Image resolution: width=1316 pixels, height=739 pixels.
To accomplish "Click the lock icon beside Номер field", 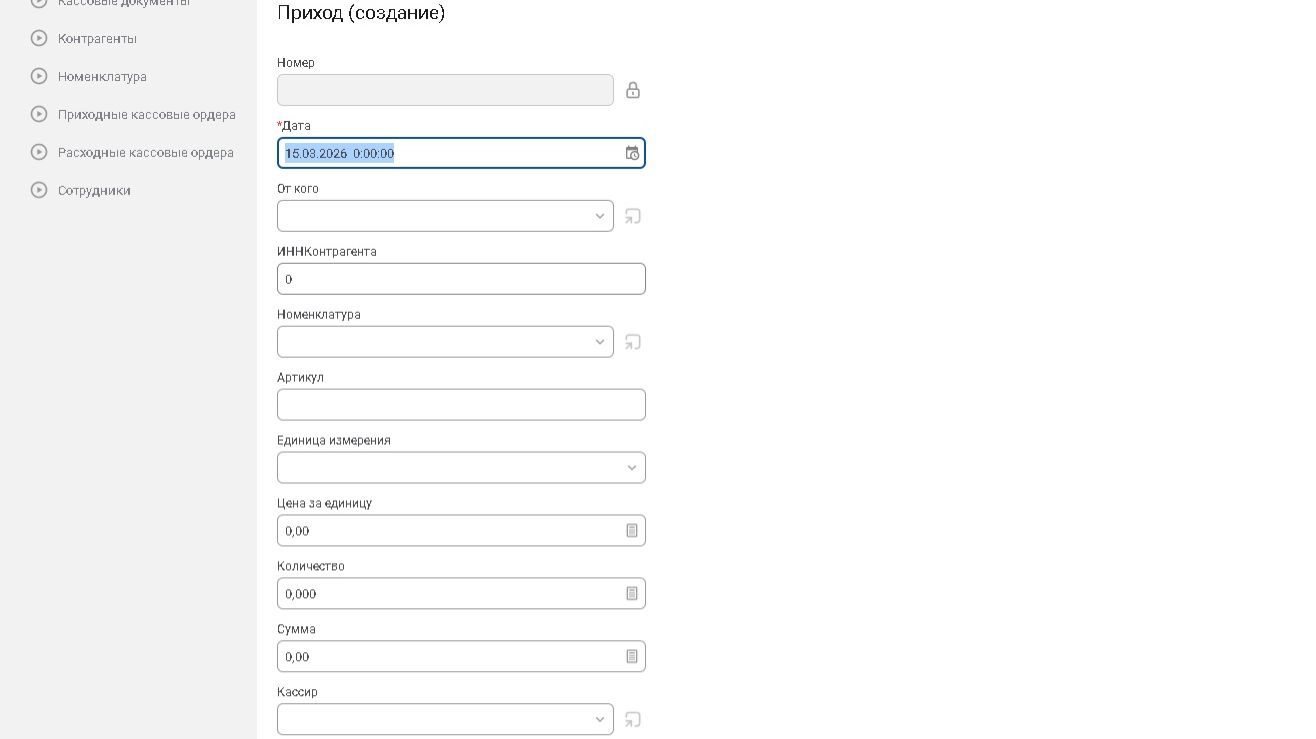I will click(633, 90).
